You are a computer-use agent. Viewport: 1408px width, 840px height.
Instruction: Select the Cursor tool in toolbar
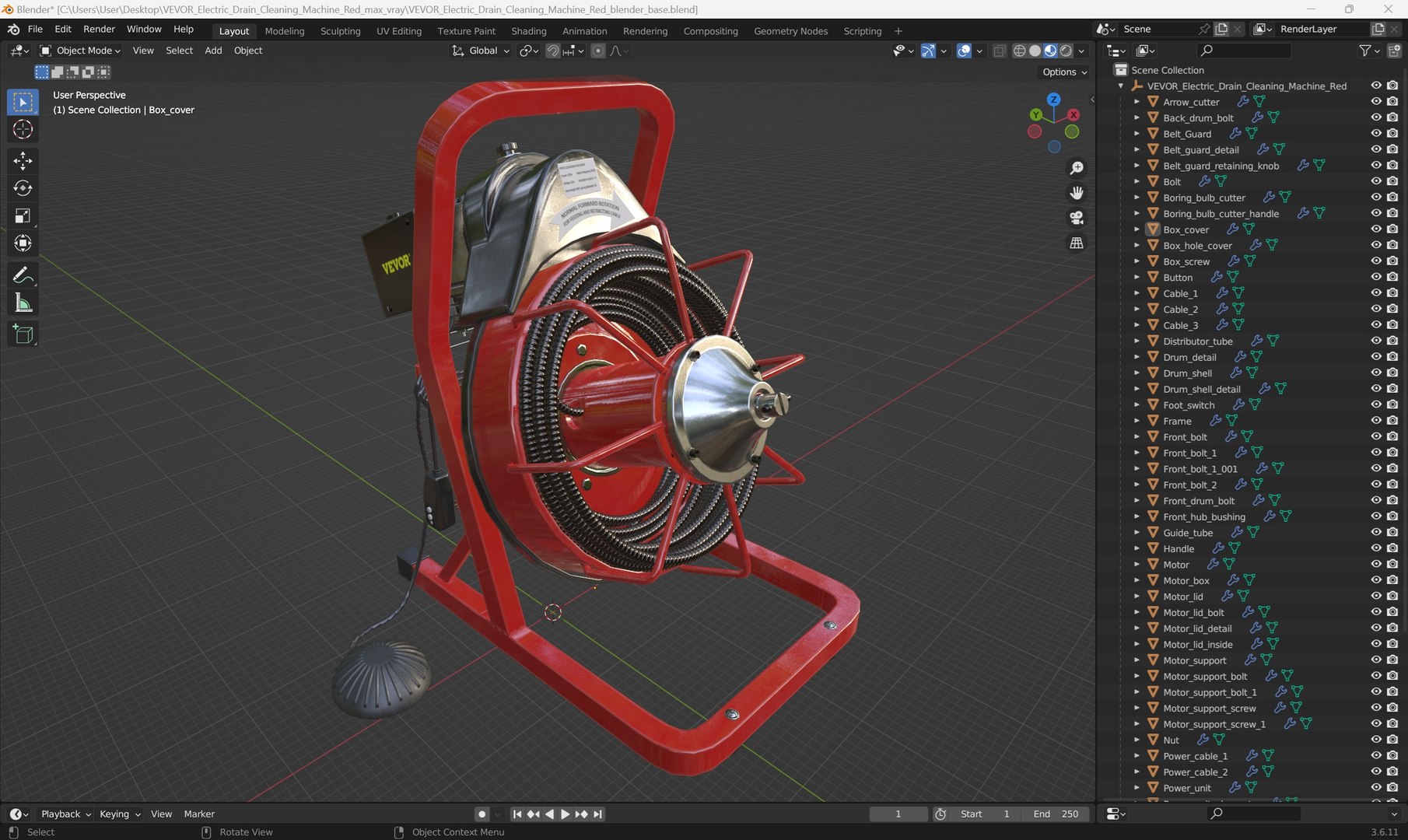coord(23,129)
